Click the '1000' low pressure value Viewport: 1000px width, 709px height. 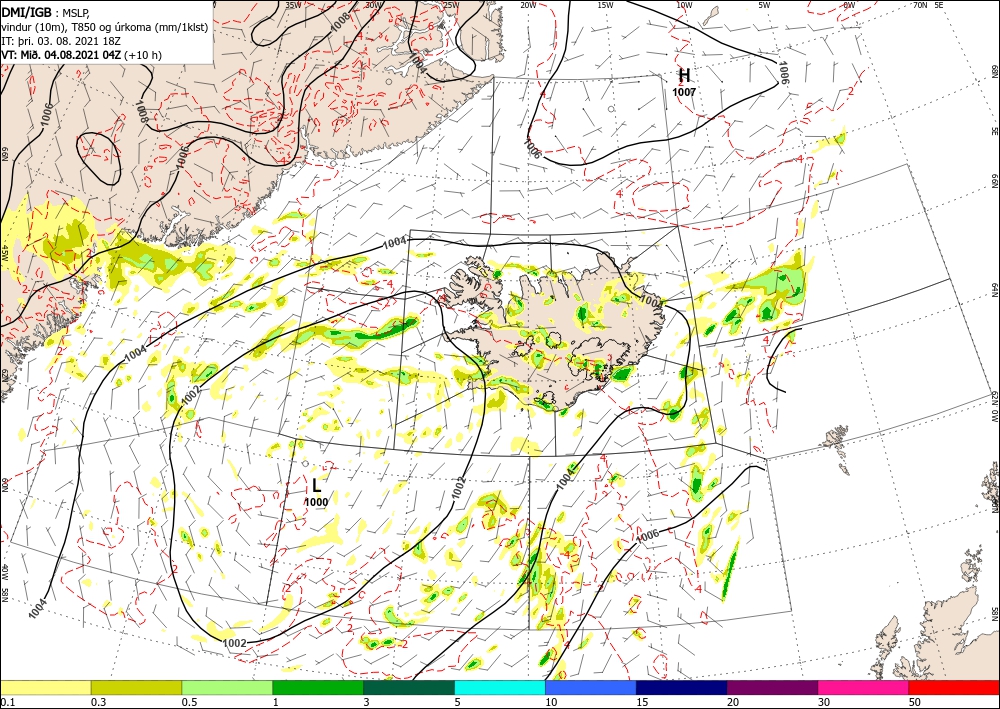point(316,502)
